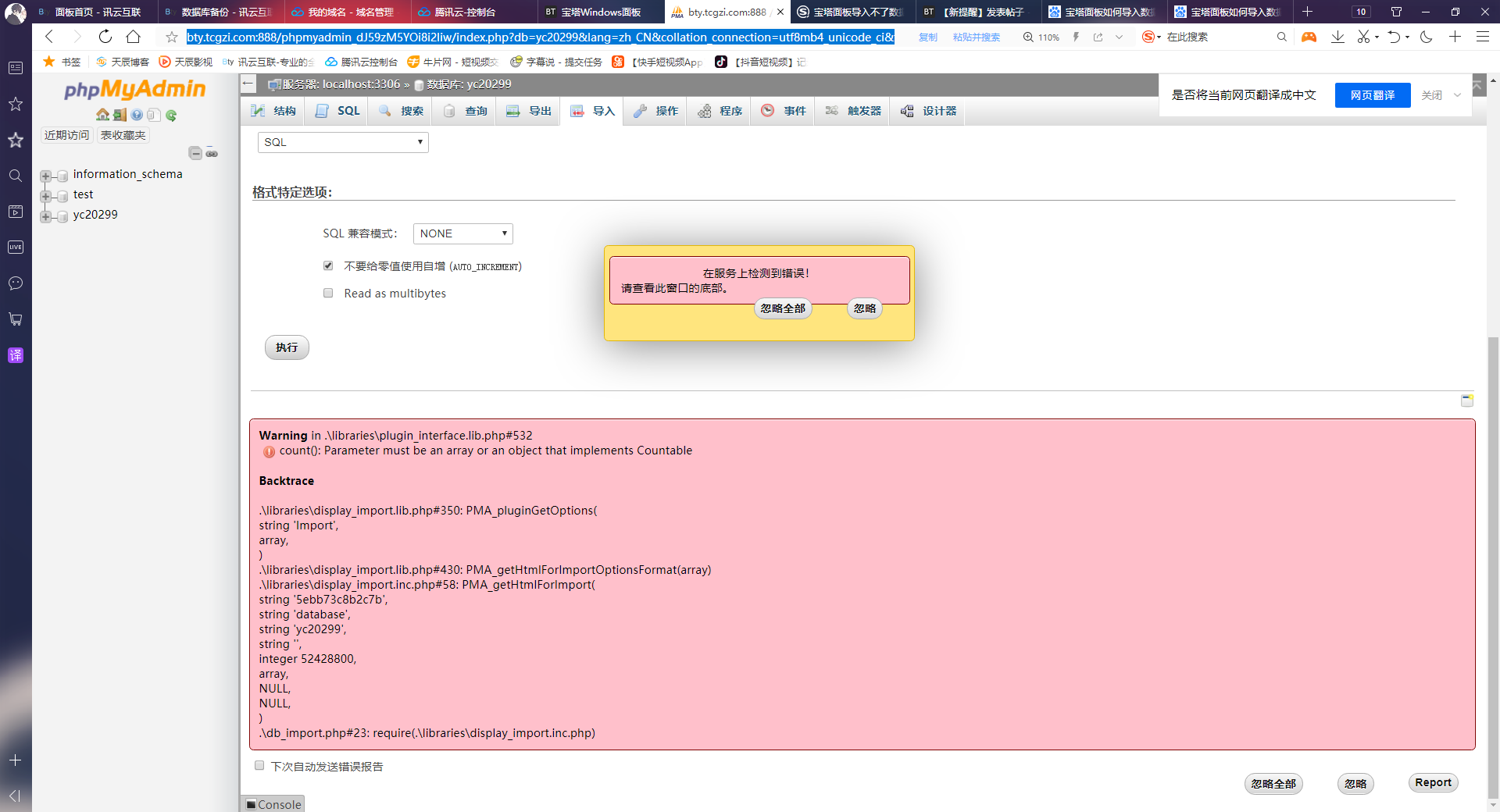Open the chat bubble icon in left rail
The height and width of the screenshot is (812, 1500).
[x=16, y=283]
